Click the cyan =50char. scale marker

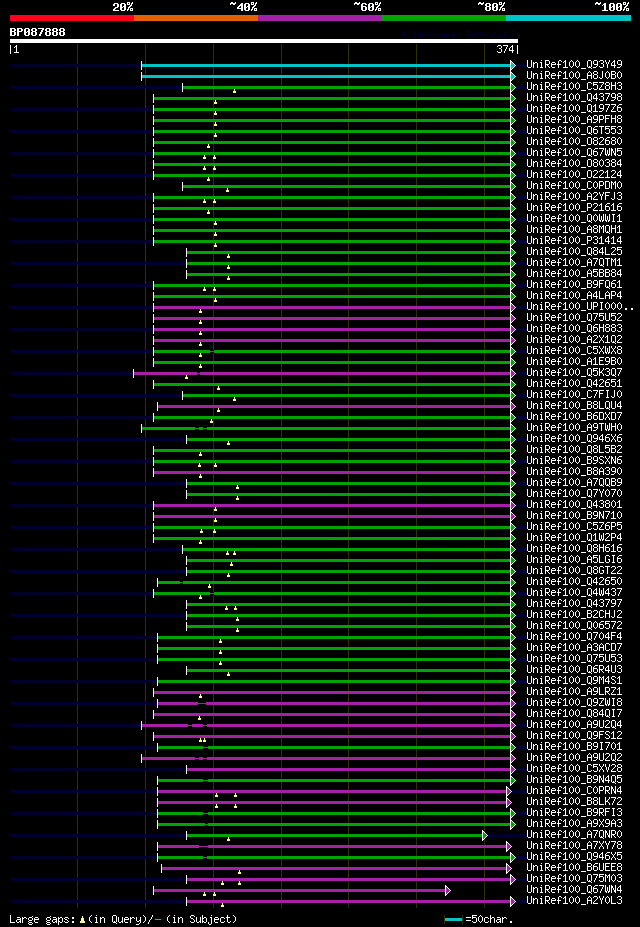453,919
